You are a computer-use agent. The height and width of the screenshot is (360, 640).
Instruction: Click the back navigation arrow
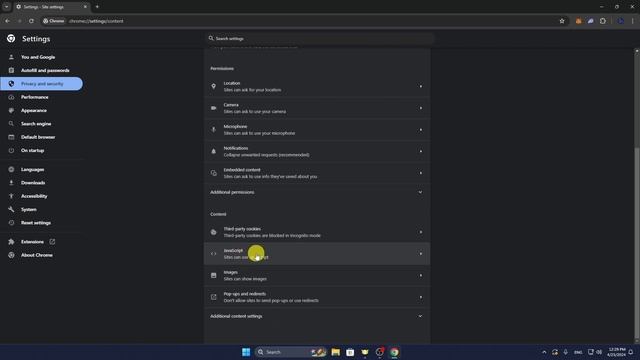coord(8,21)
